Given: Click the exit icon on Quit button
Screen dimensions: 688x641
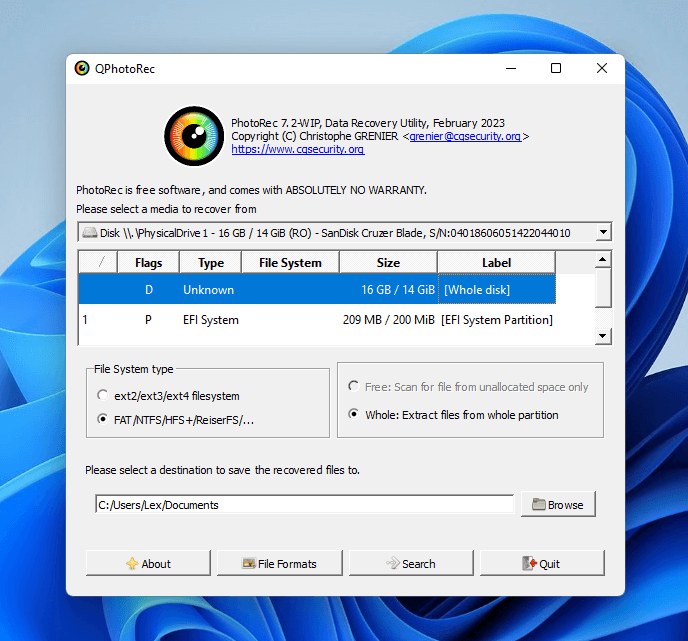Looking at the screenshot, I should [x=530, y=563].
